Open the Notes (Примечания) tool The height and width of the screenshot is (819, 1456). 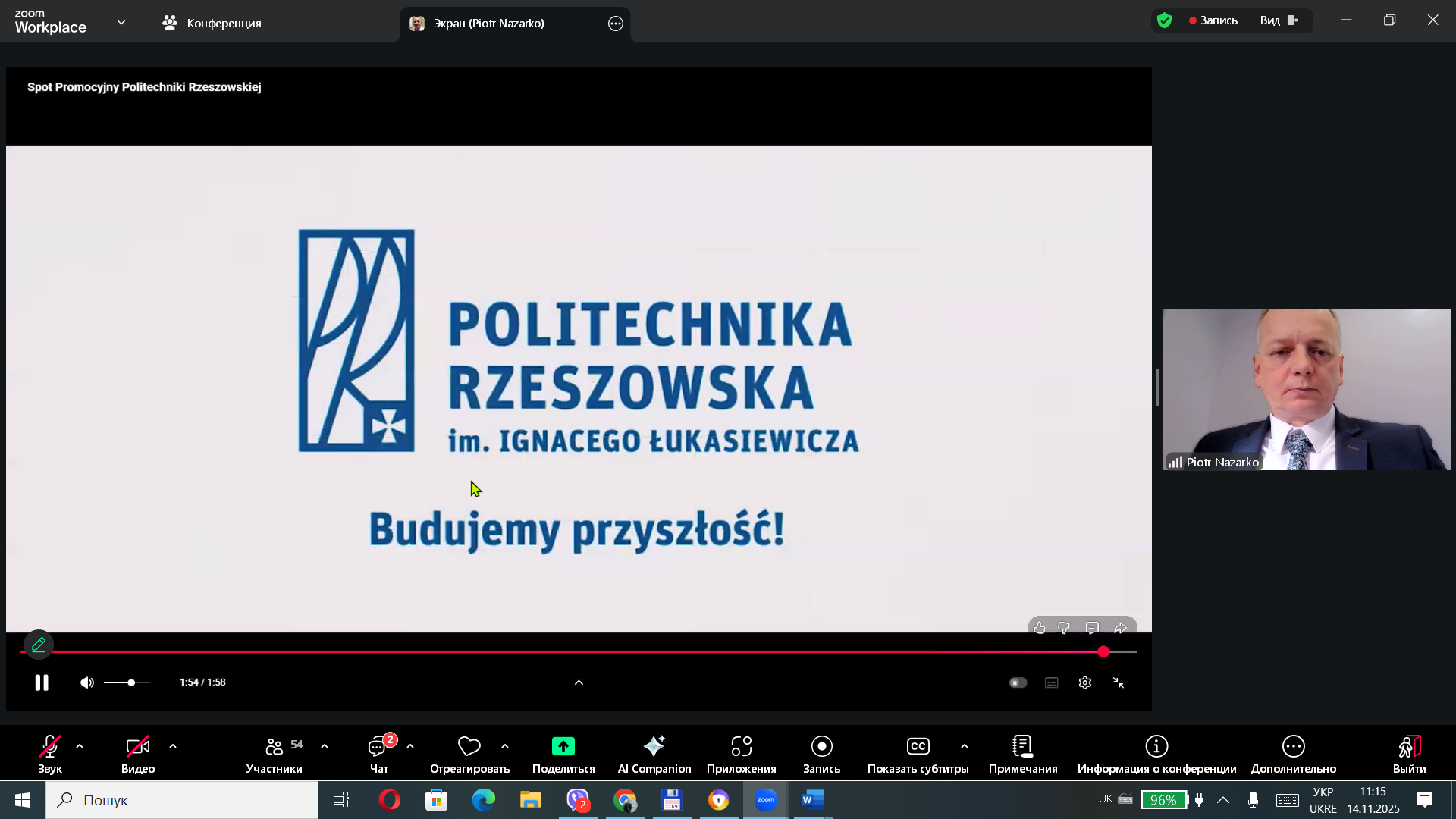click(x=1022, y=754)
